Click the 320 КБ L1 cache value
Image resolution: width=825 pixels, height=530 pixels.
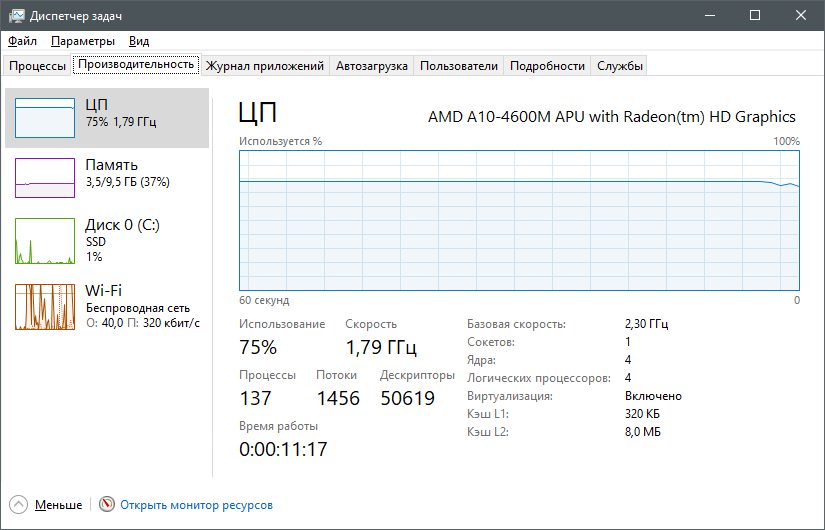[x=642, y=414]
